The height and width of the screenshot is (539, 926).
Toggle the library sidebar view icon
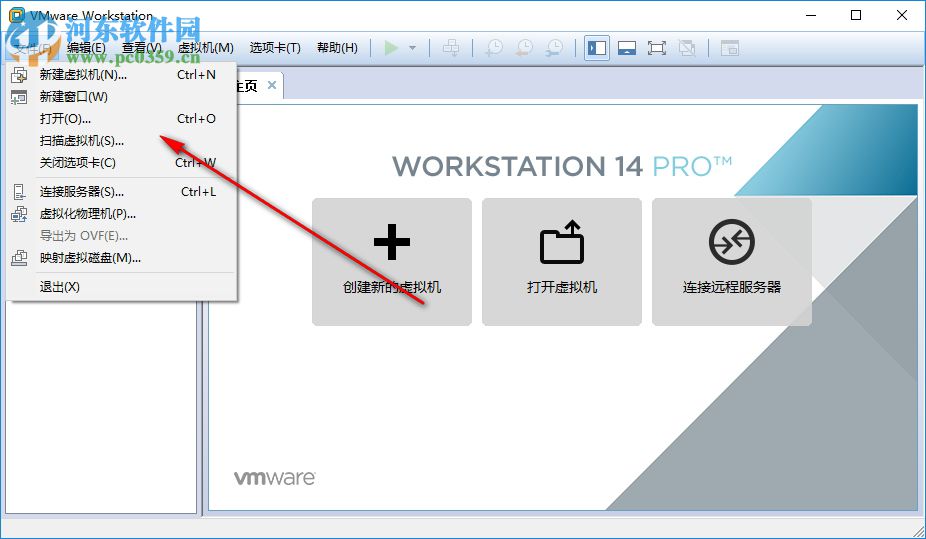(x=597, y=48)
